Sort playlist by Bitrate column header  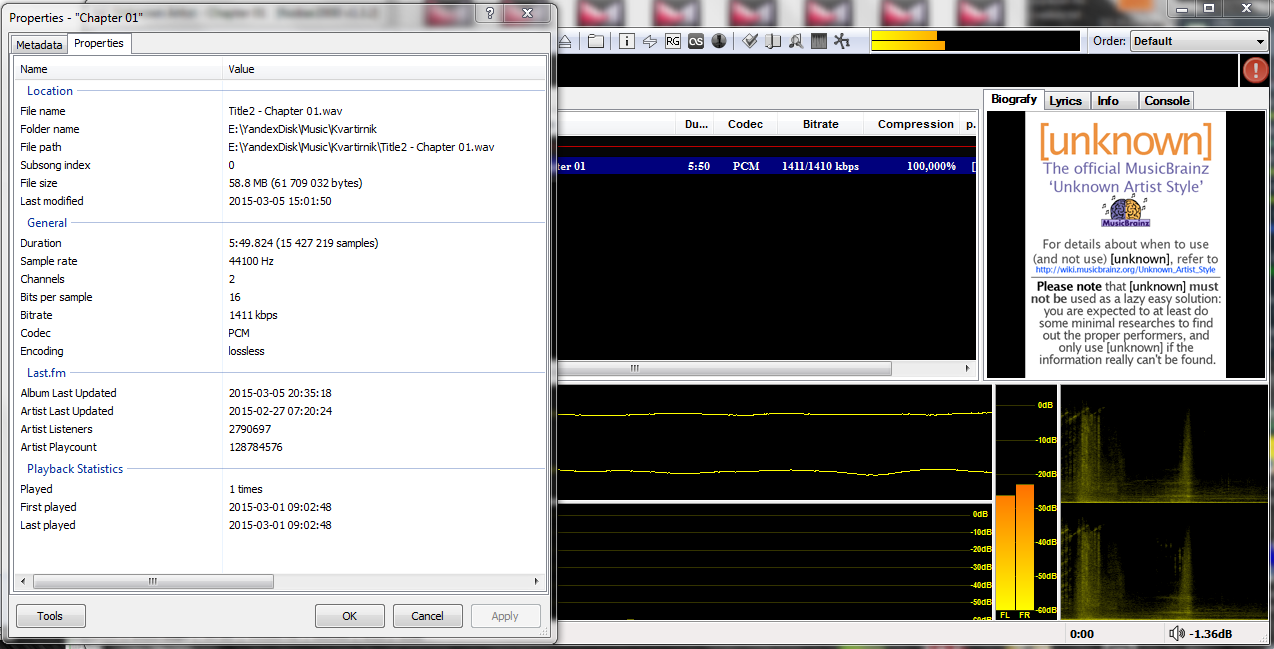tap(820, 124)
